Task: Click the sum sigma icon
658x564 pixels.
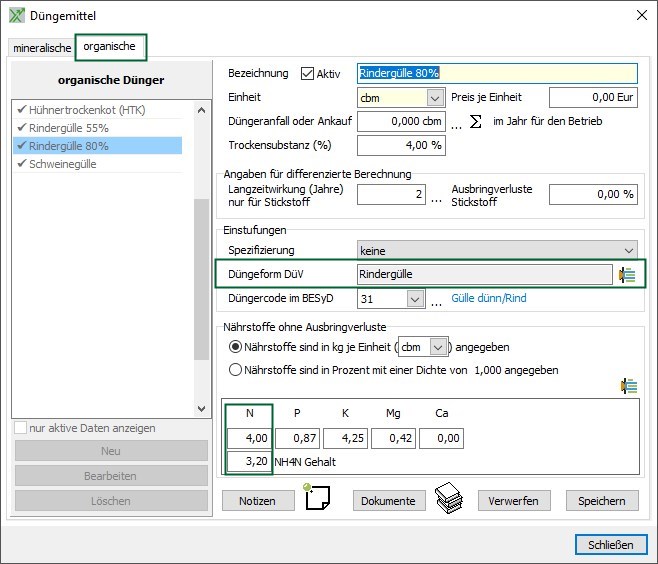Action: (x=476, y=122)
